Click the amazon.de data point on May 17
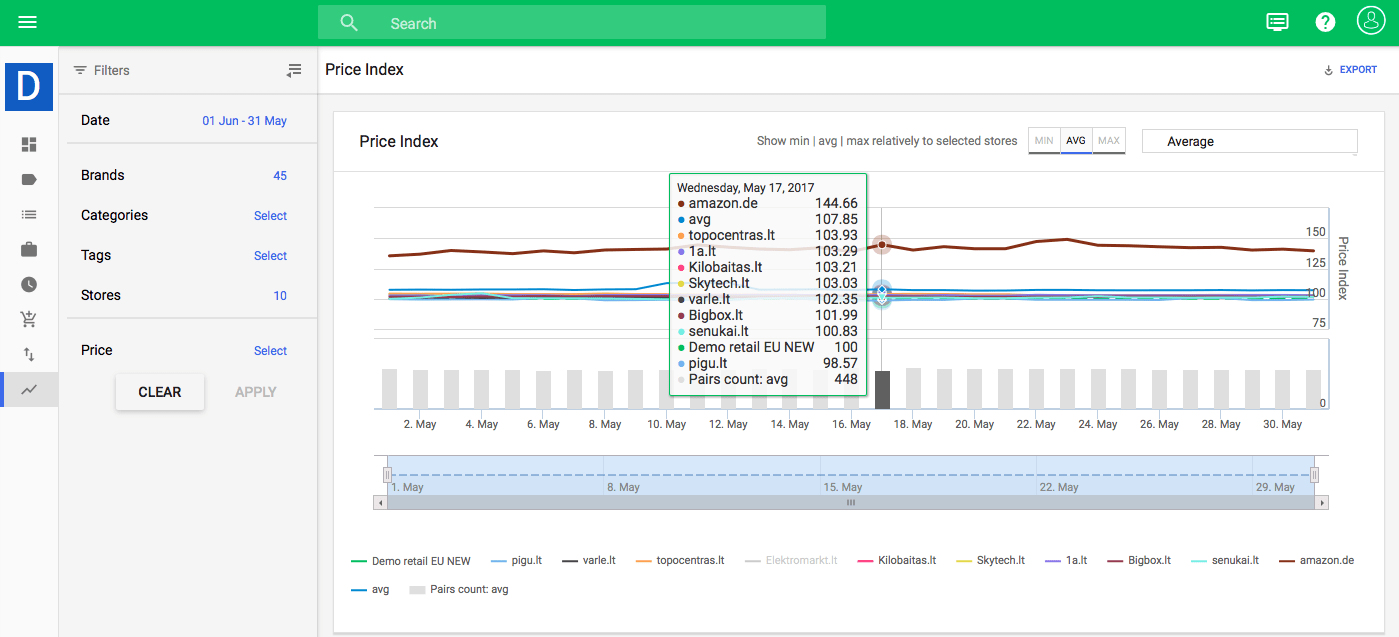 [x=882, y=244]
